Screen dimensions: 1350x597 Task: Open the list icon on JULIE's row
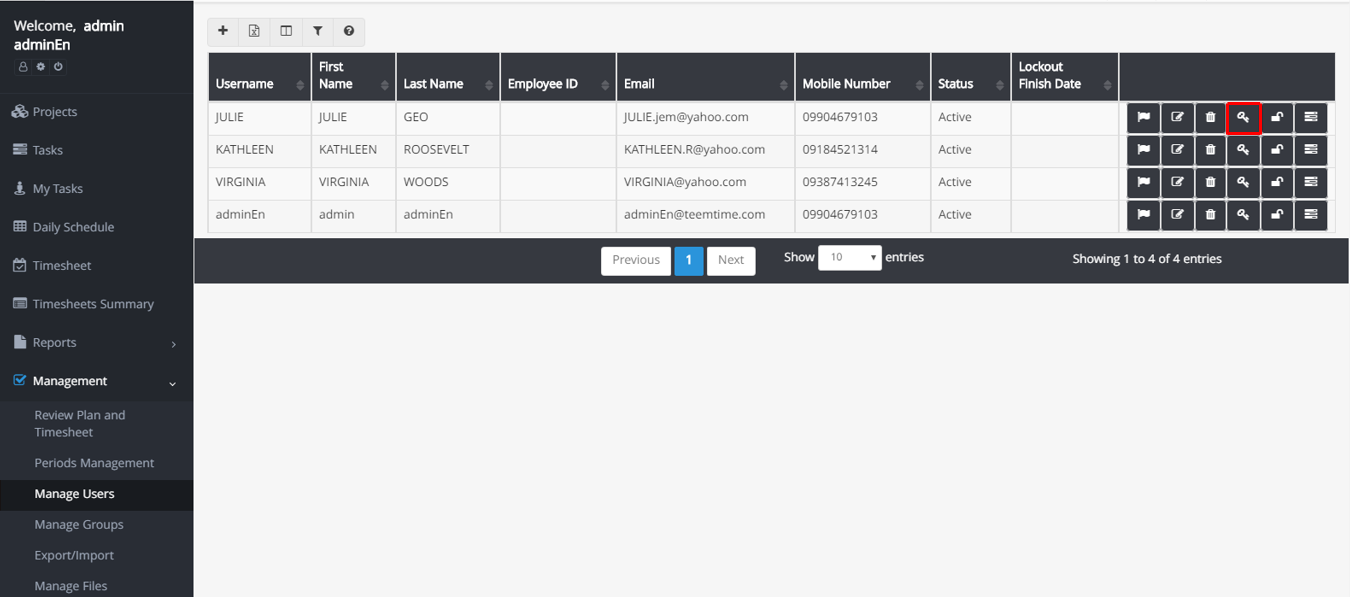[1311, 117]
